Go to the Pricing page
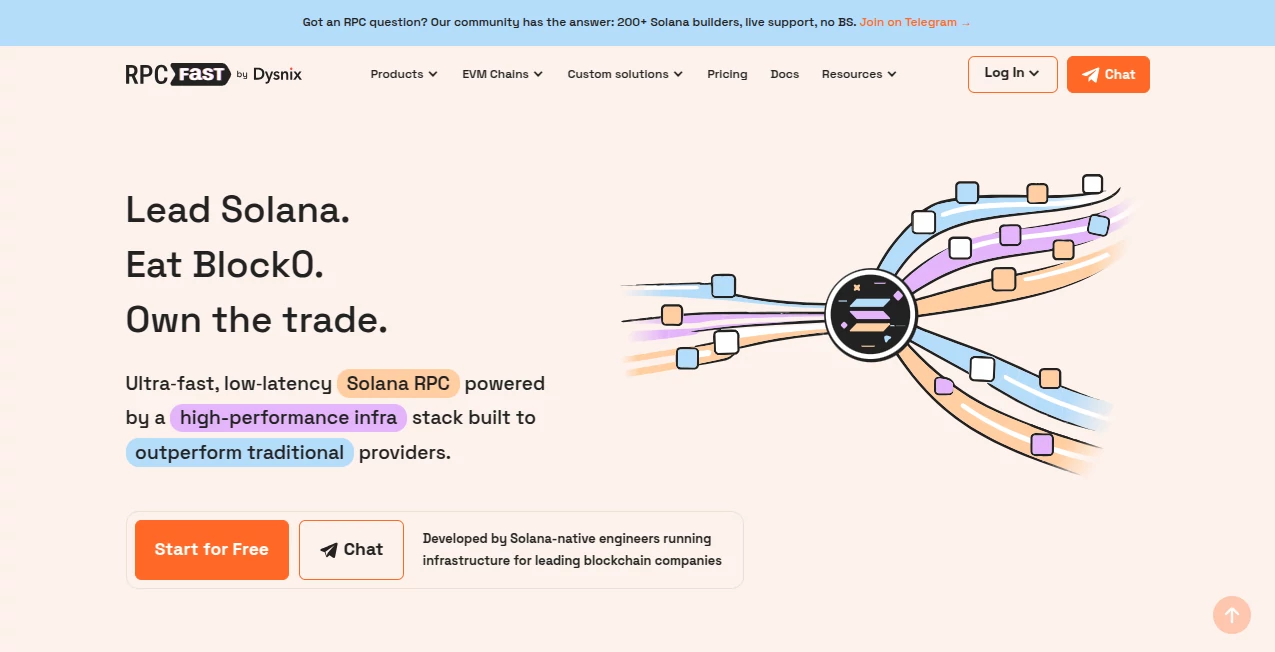The width and height of the screenshot is (1275, 652). pos(727,74)
